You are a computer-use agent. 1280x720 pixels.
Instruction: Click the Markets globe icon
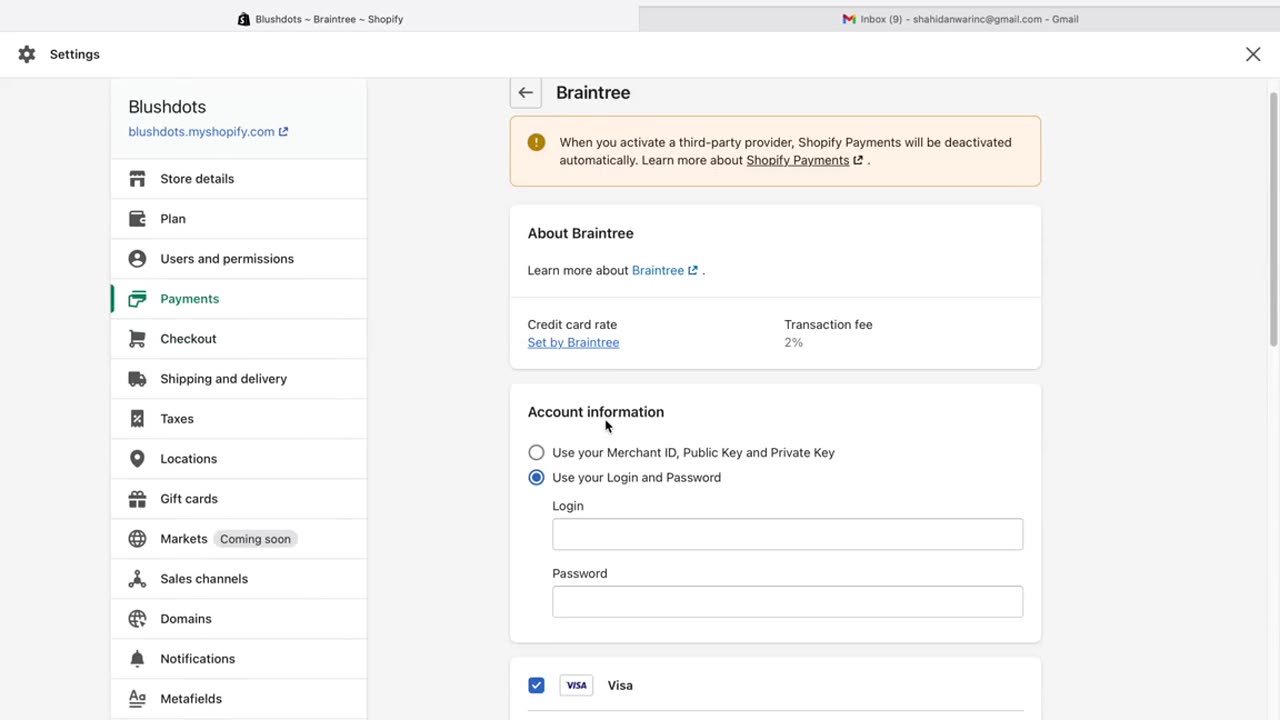[137, 538]
